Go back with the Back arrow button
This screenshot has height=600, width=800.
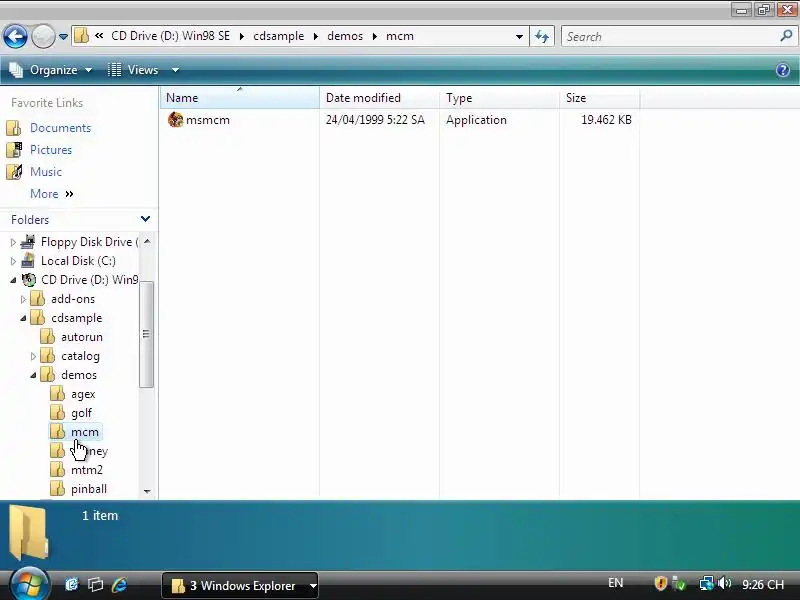15,37
